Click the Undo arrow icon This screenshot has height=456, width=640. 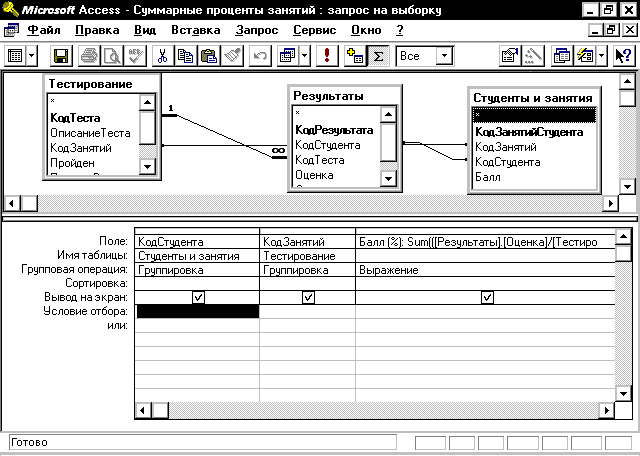pos(260,56)
